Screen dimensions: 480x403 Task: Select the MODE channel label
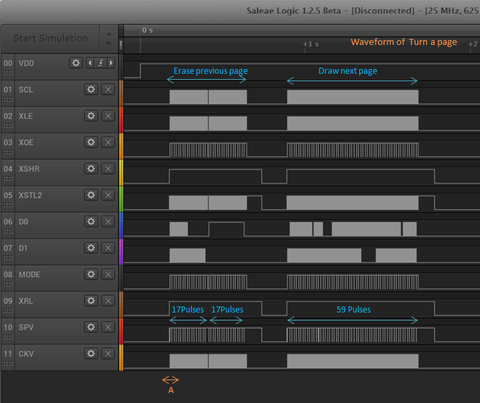(29, 275)
